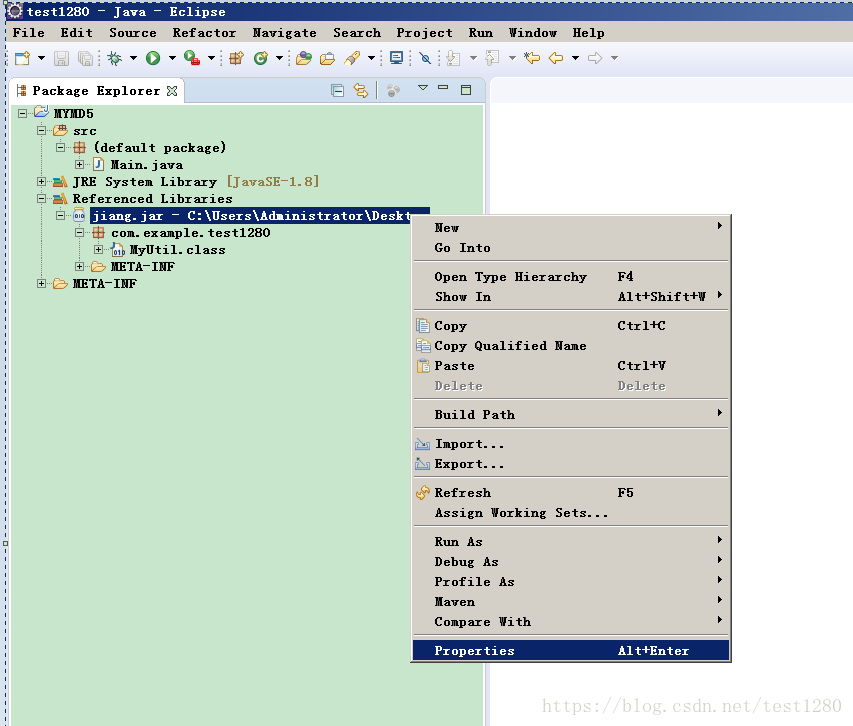Collapse the src folder node
Image resolution: width=853 pixels, height=726 pixels.
41,131
